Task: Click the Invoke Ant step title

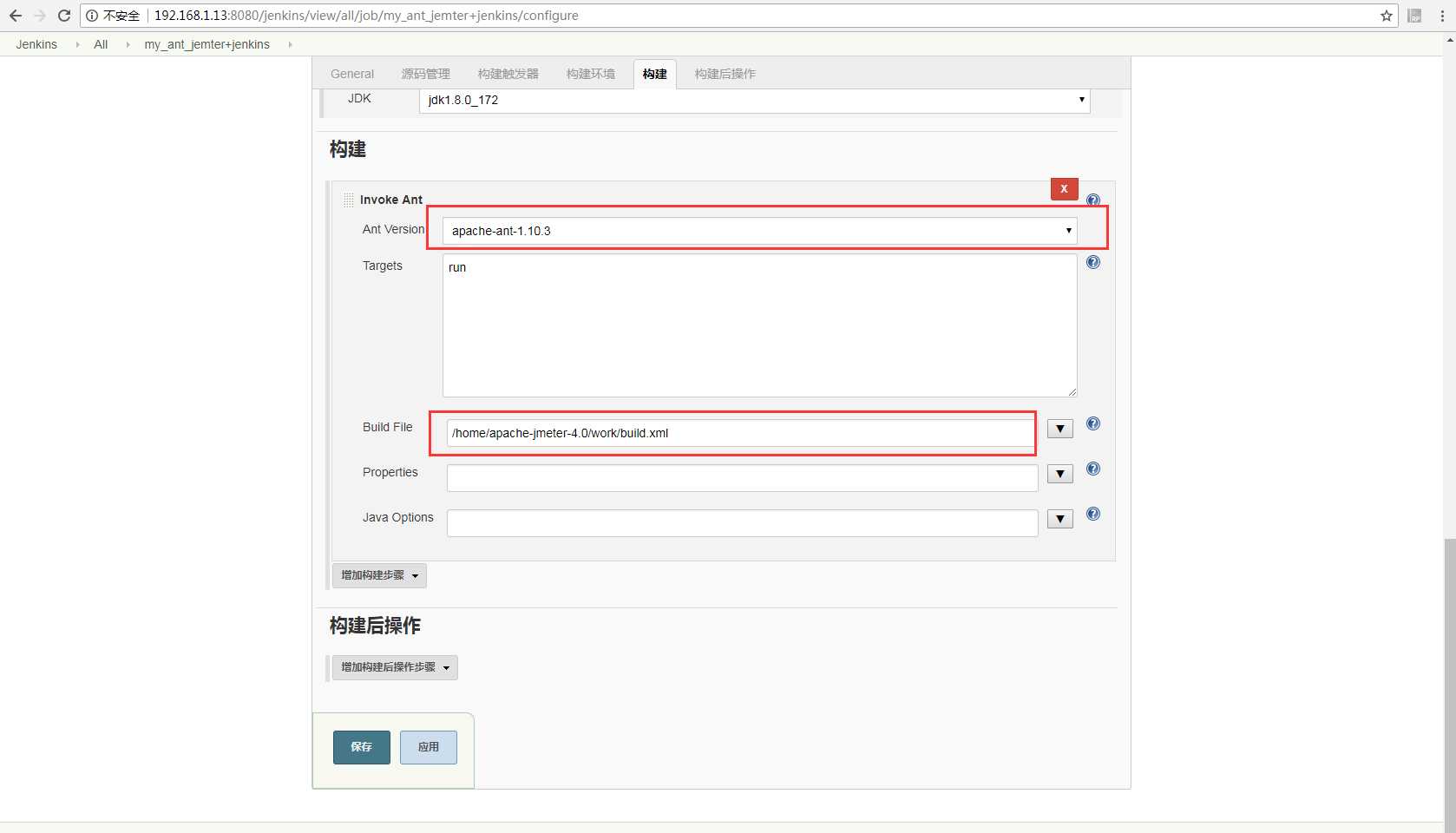Action: point(391,200)
